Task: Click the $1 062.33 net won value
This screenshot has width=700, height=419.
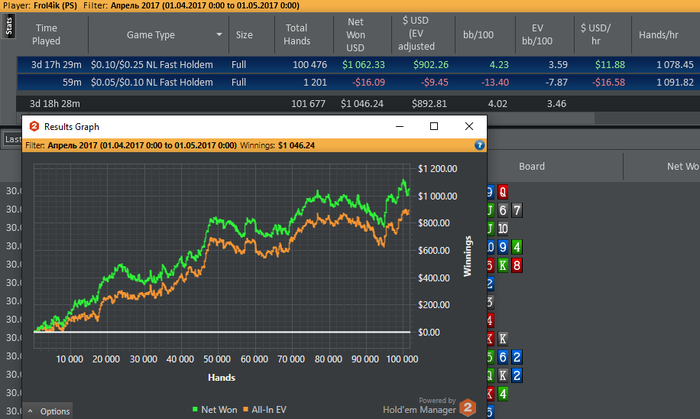Action: click(363, 65)
